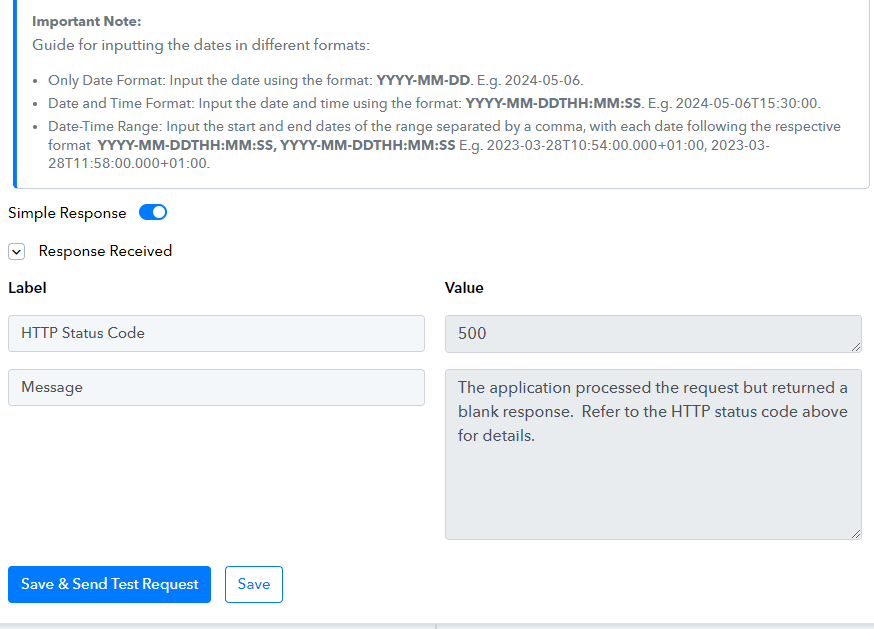Click the 2024-05-06T15:30:00 example text
This screenshot has height=629, width=874.
(x=746, y=103)
